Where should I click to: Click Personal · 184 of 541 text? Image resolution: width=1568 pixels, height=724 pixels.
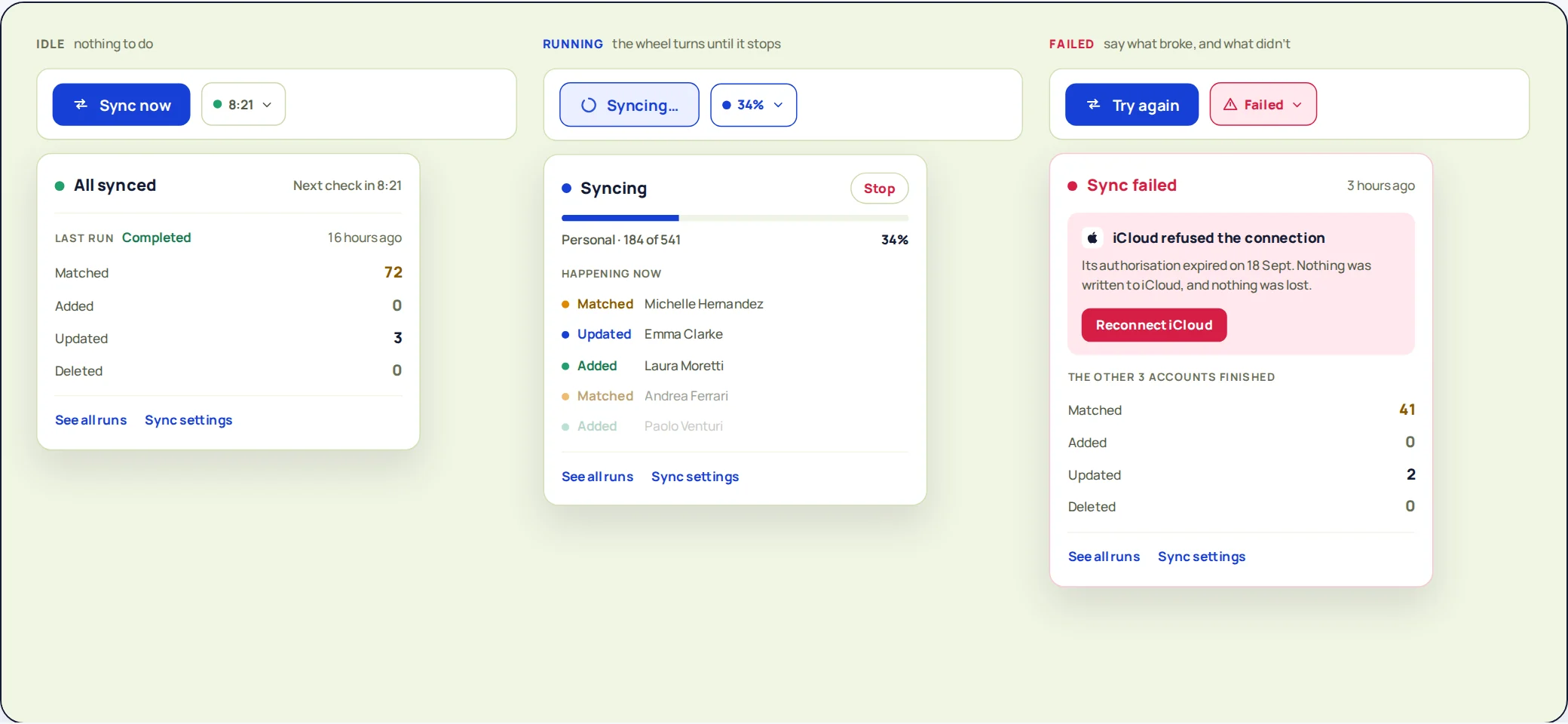pyautogui.click(x=621, y=240)
